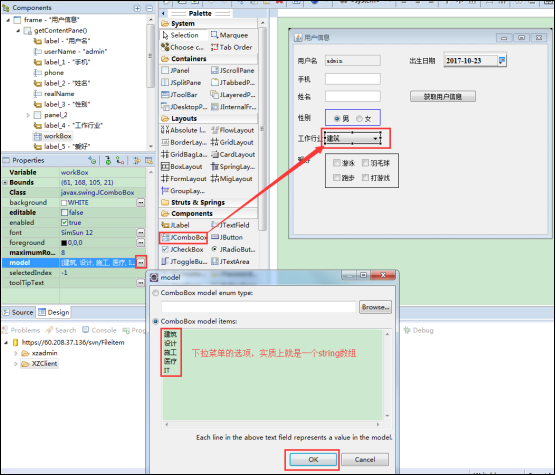Apply FormLayout from palette
Image resolution: width=556 pixels, height=475 pixels.
184,179
